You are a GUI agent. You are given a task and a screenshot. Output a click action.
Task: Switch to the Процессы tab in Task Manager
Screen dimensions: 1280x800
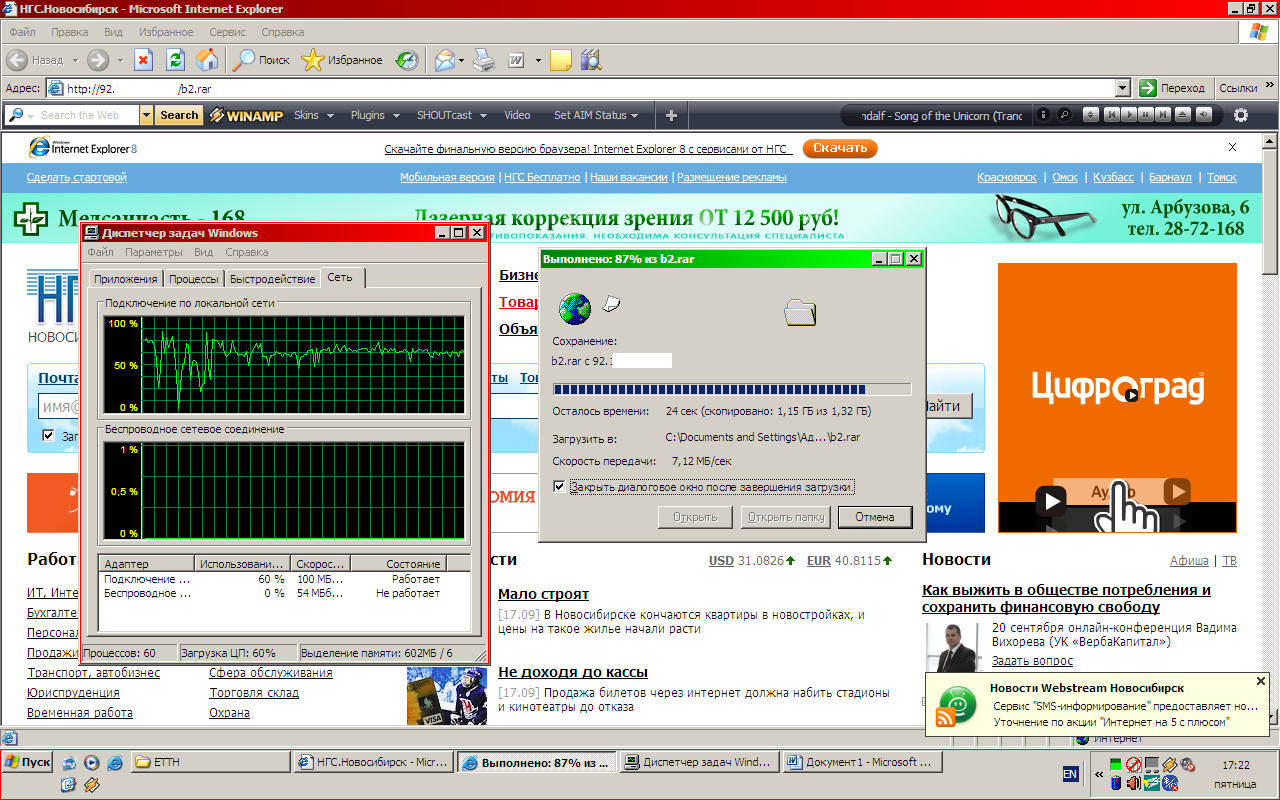[x=194, y=279]
